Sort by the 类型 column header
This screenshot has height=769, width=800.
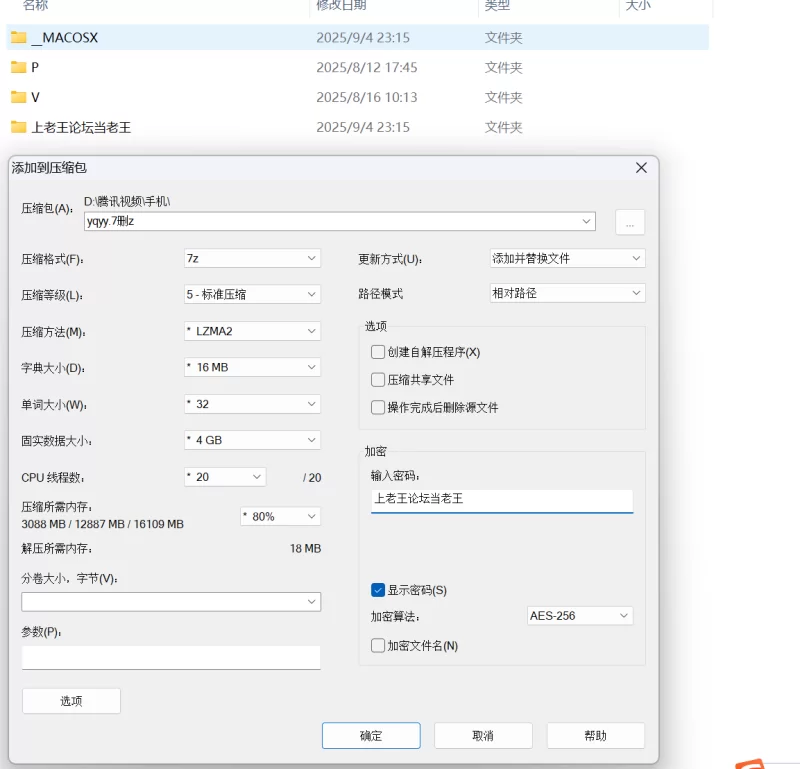(x=497, y=6)
